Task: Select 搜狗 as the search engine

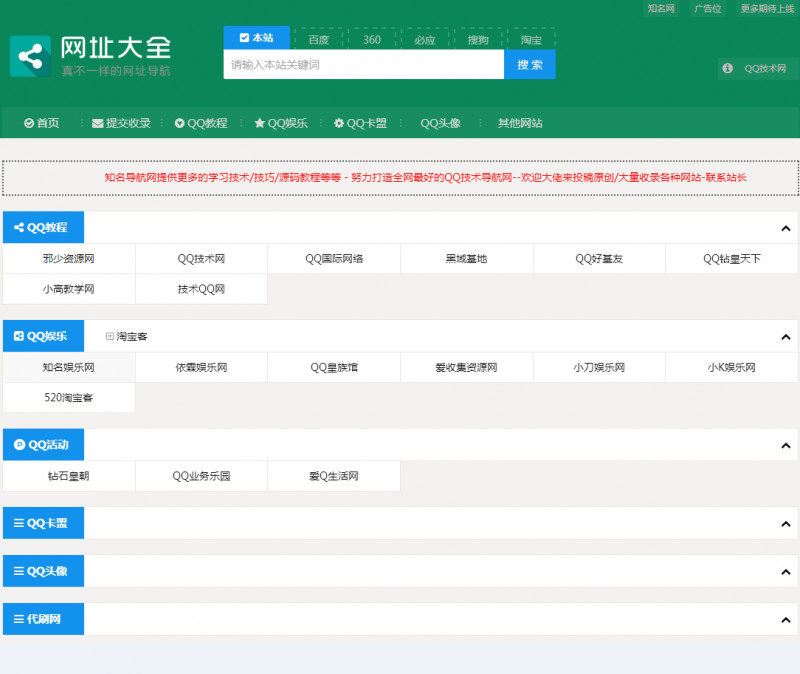Action: pyautogui.click(x=477, y=39)
